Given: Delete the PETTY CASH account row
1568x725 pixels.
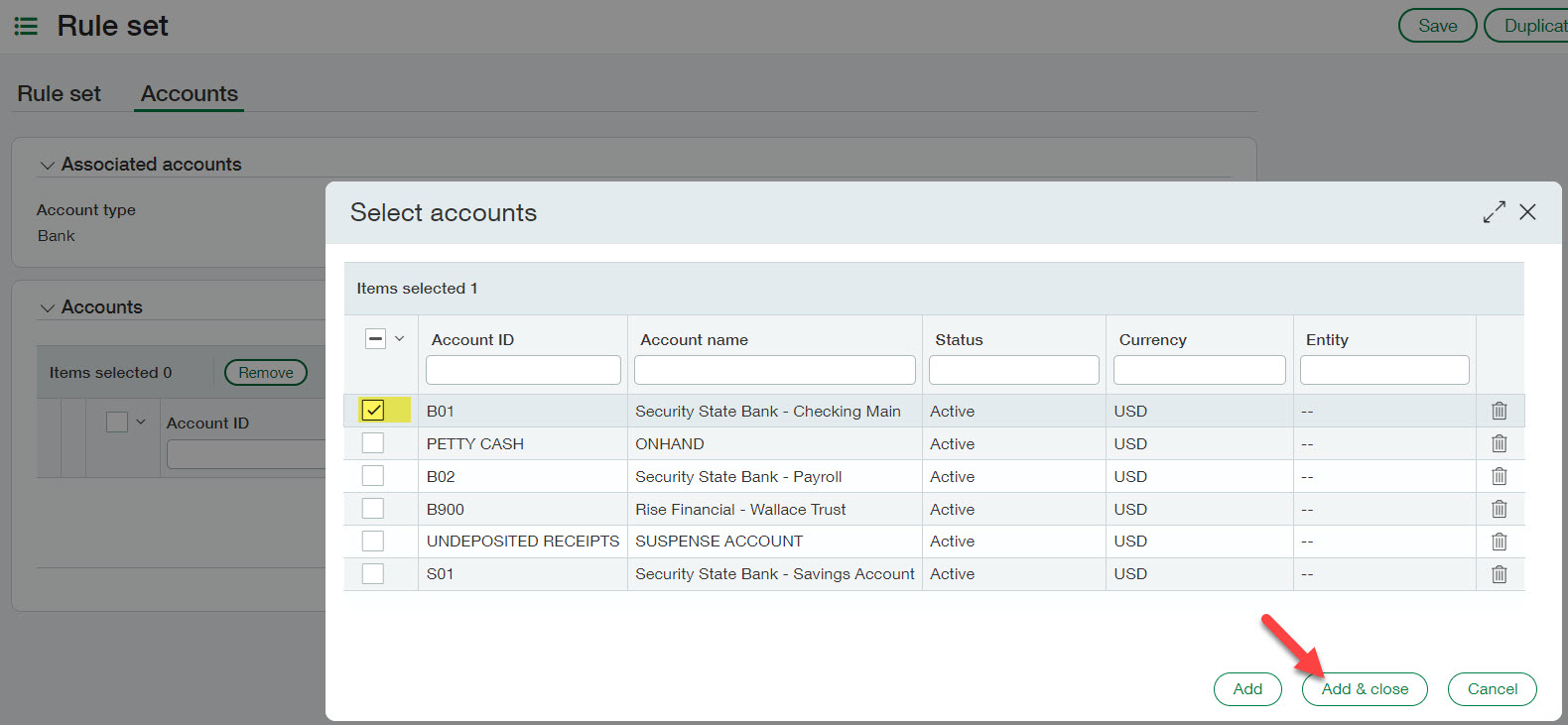Looking at the screenshot, I should [x=1499, y=443].
